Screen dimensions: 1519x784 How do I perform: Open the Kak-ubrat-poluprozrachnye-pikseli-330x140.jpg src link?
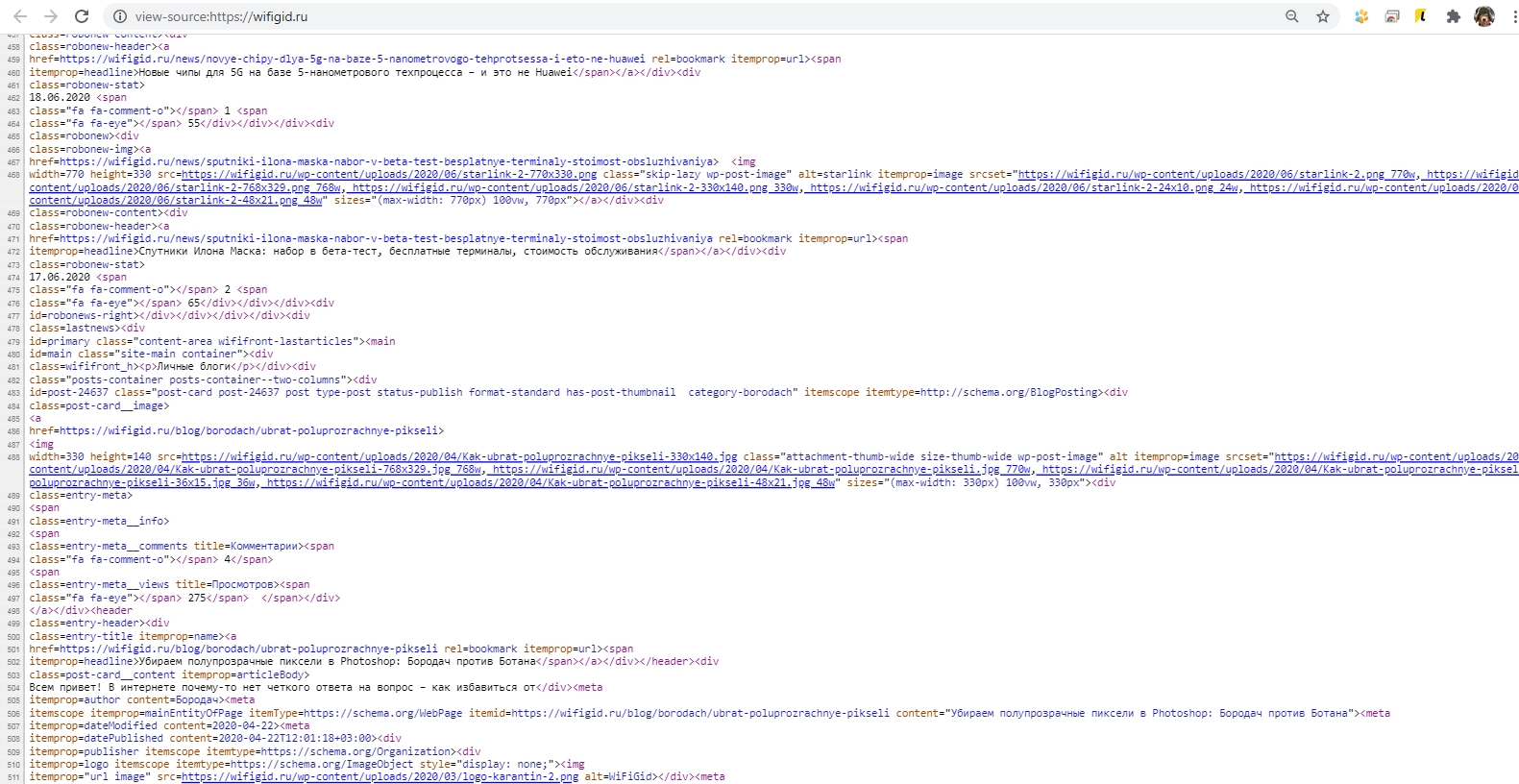(459, 456)
